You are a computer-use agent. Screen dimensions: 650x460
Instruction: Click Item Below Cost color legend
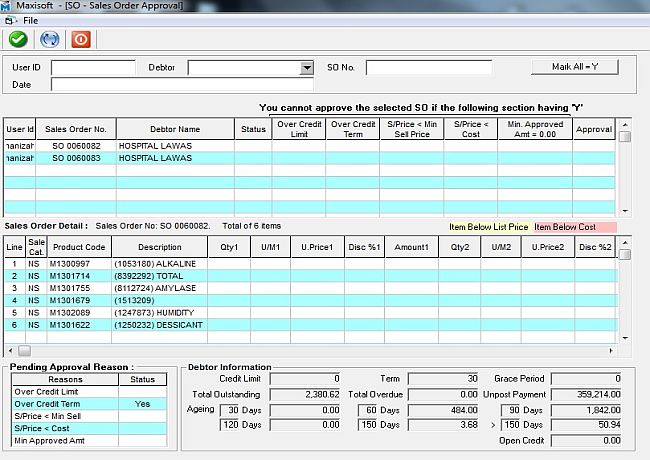tap(574, 226)
